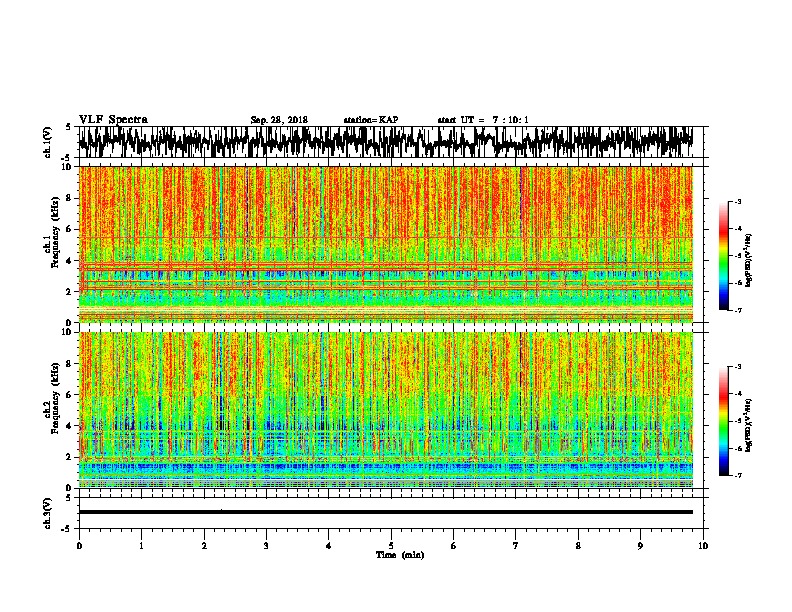Click time-axis tick label "9"

coord(640,546)
